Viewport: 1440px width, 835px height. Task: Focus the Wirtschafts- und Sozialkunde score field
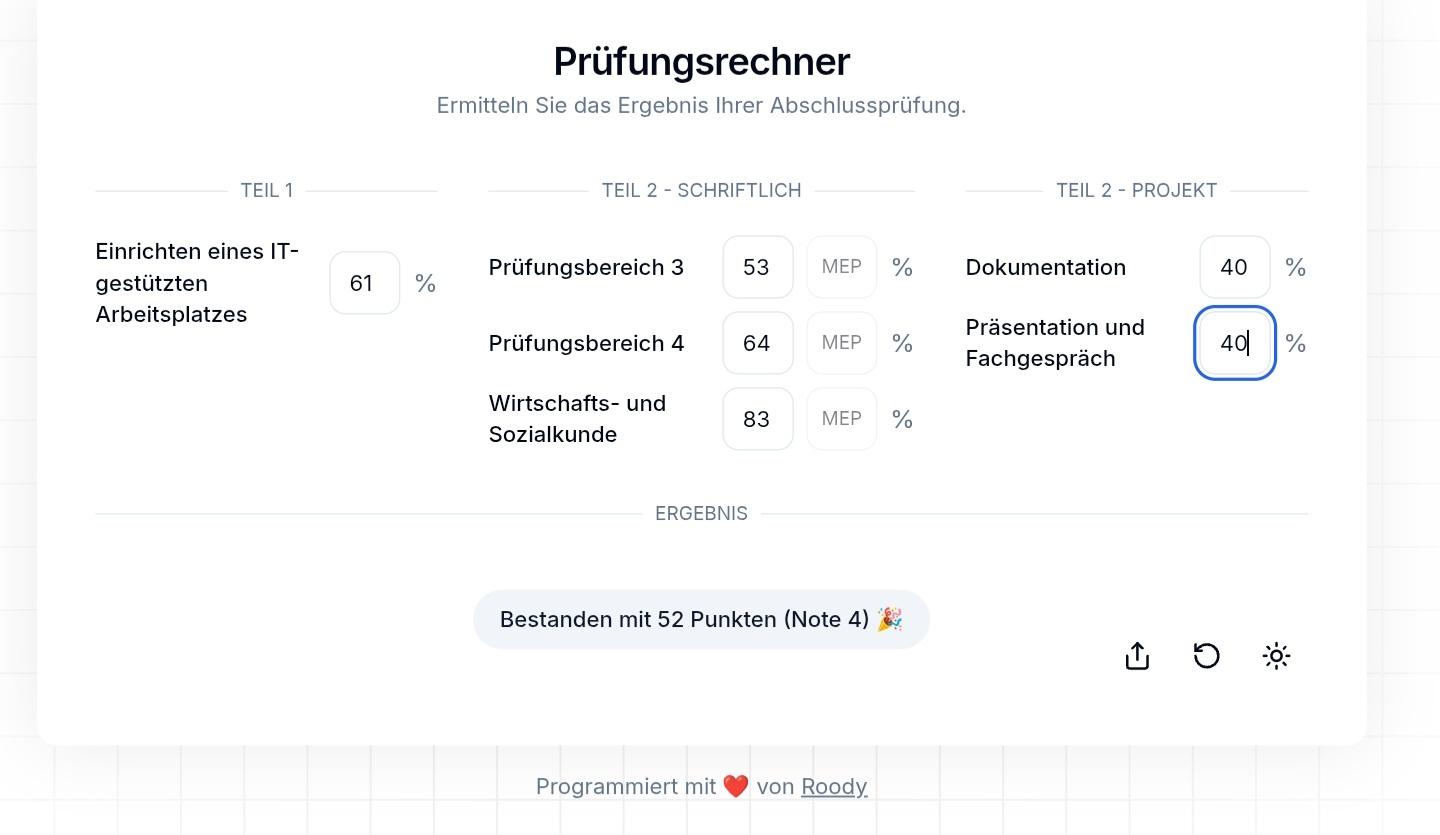click(757, 419)
